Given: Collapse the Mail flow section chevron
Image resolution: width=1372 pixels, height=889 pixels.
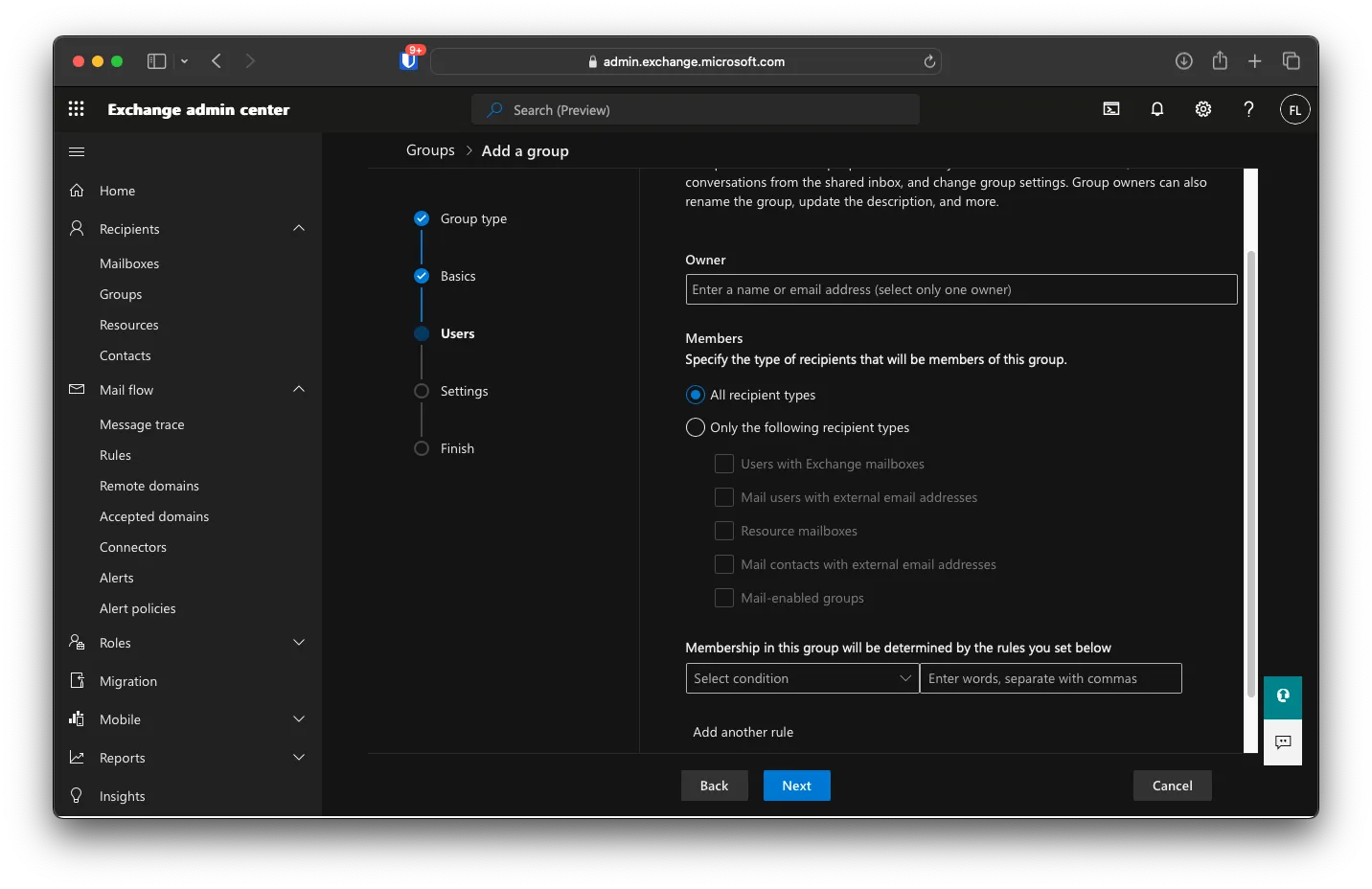Looking at the screenshot, I should tap(299, 389).
